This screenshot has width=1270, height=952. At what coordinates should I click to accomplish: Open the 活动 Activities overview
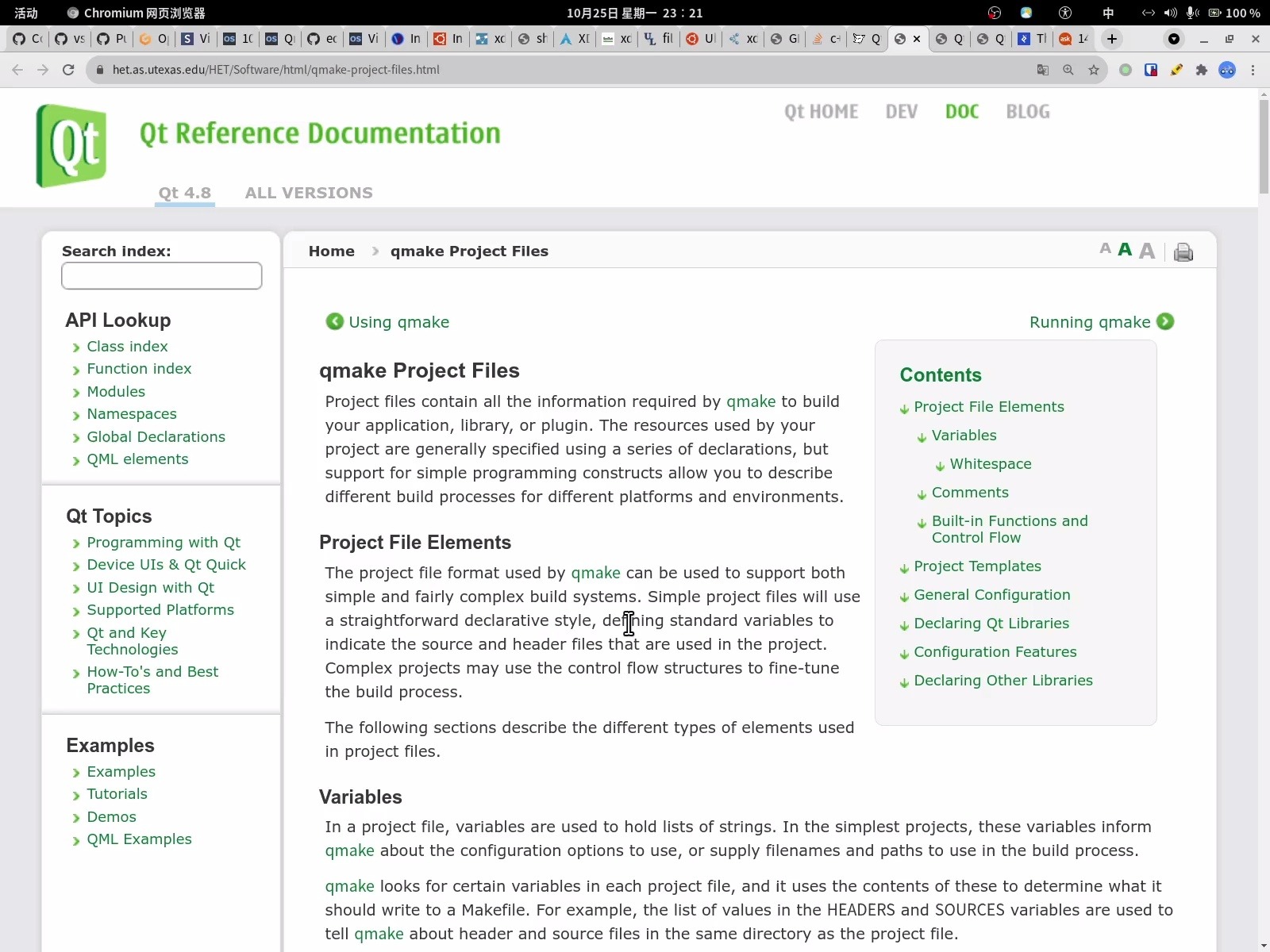pyautogui.click(x=26, y=13)
